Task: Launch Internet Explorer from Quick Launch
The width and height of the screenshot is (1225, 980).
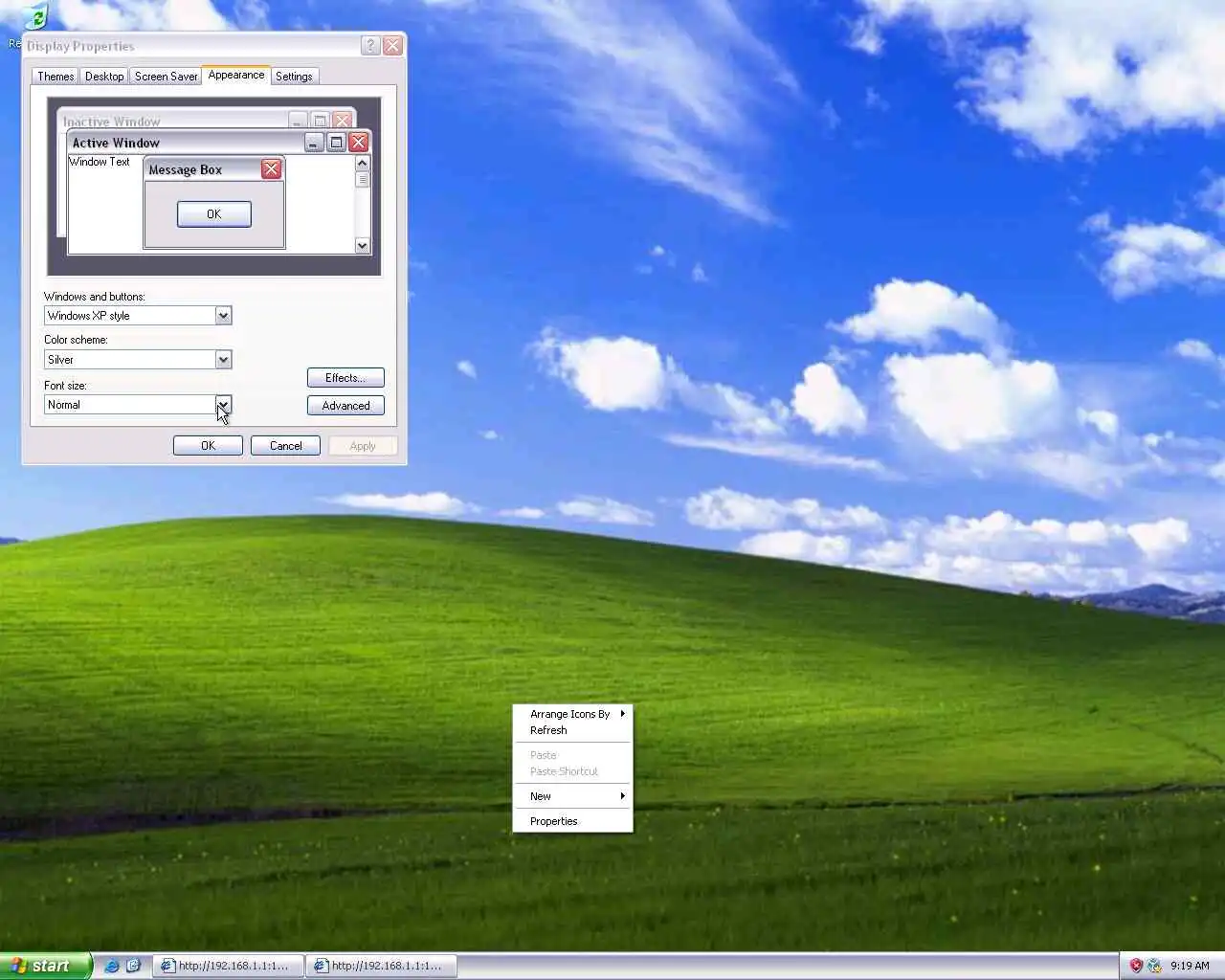Action: 112,966
